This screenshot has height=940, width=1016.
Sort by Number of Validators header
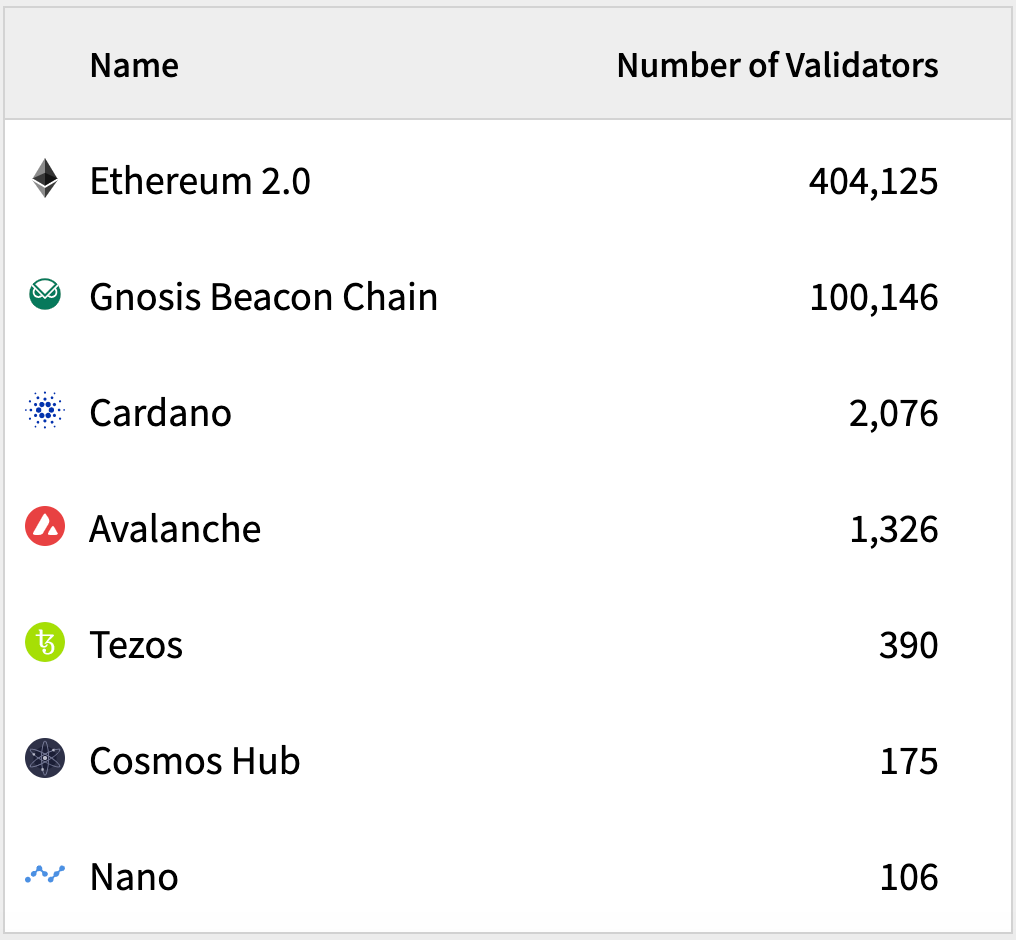coord(777,66)
